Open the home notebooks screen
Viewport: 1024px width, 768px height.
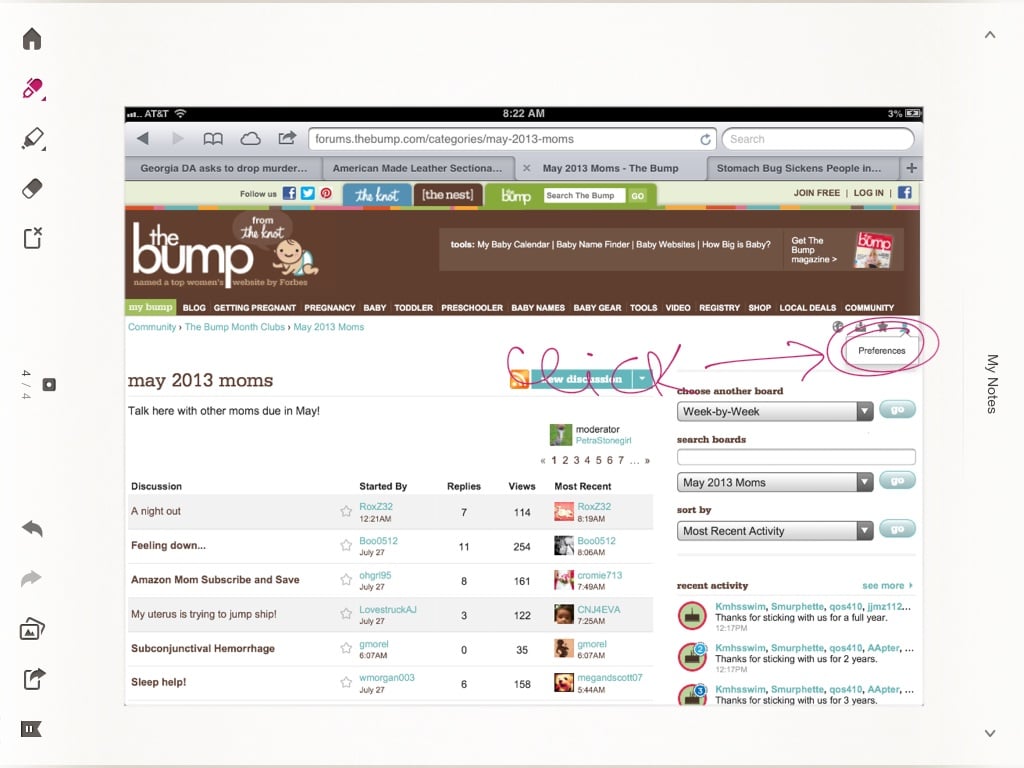point(31,39)
